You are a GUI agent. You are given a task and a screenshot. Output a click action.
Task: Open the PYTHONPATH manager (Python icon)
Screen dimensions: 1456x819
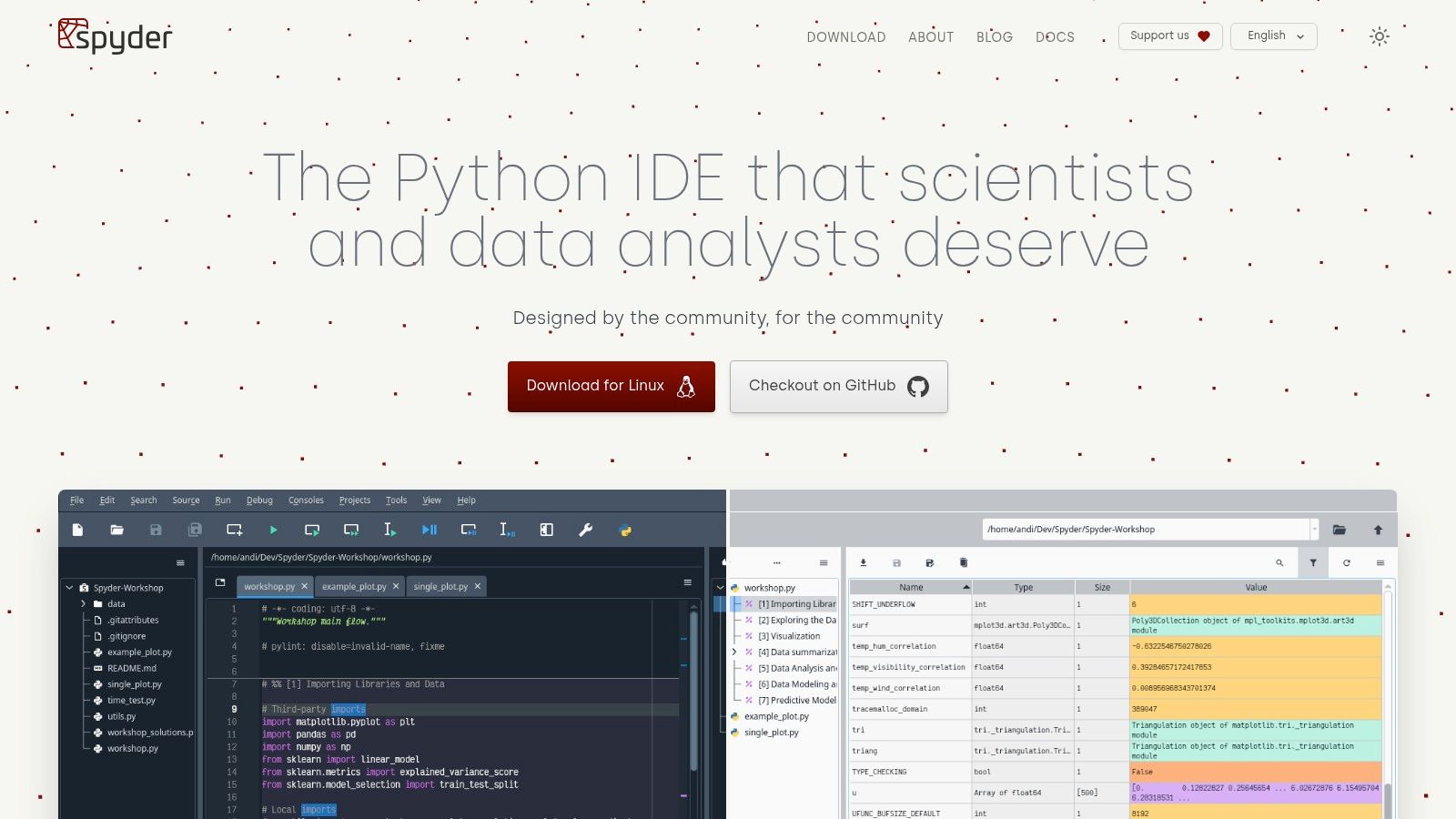point(624,530)
